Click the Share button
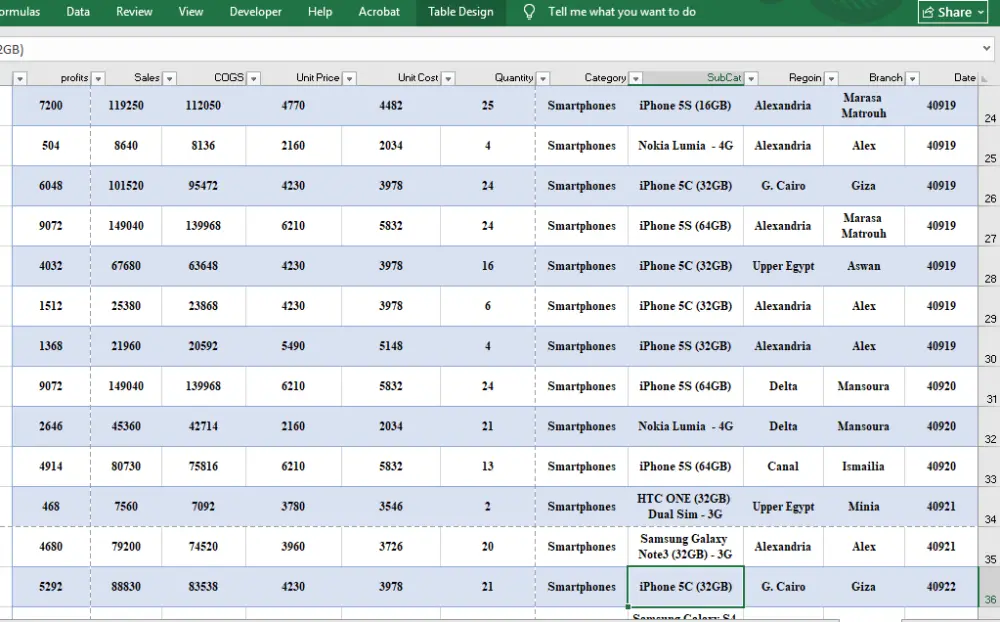1000x622 pixels. 953,12
